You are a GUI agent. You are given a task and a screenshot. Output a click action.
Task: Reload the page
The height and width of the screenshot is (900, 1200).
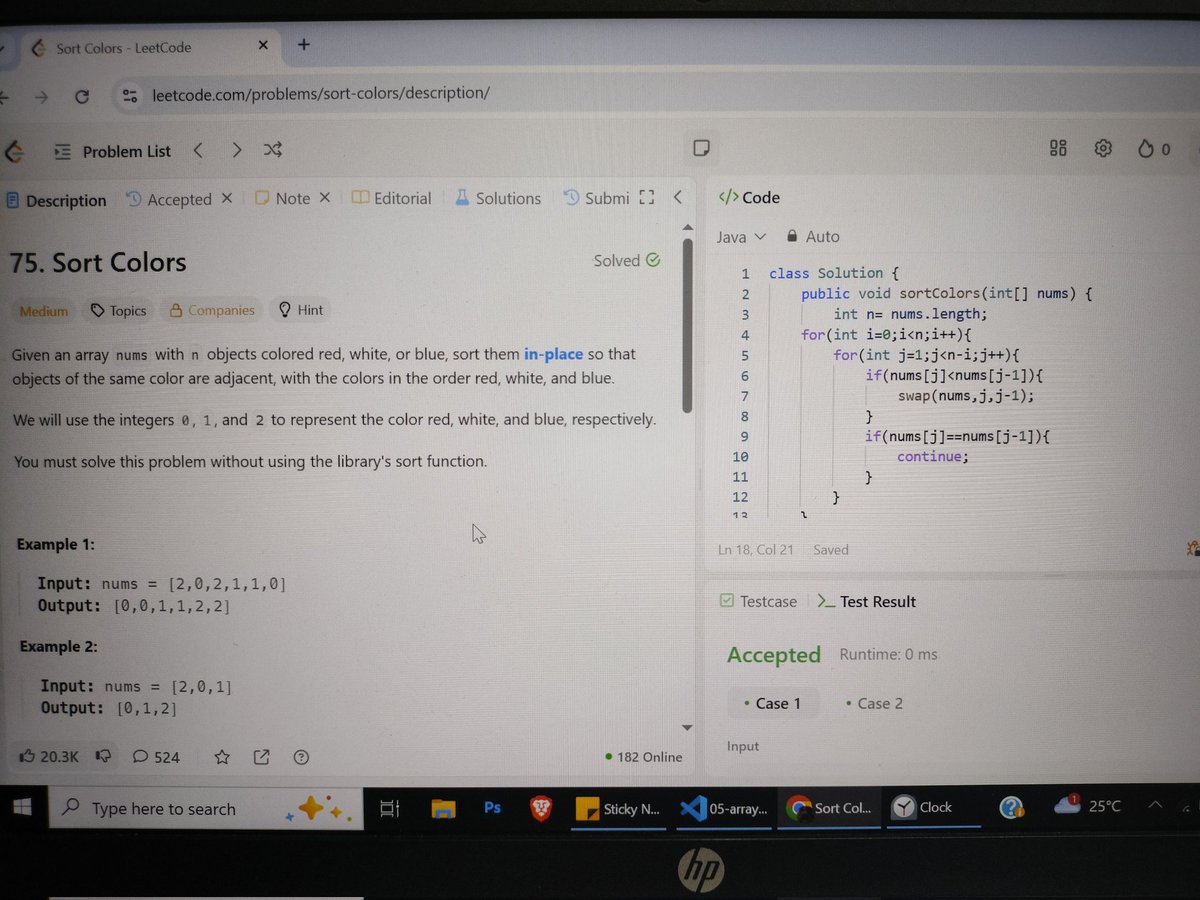click(x=83, y=97)
